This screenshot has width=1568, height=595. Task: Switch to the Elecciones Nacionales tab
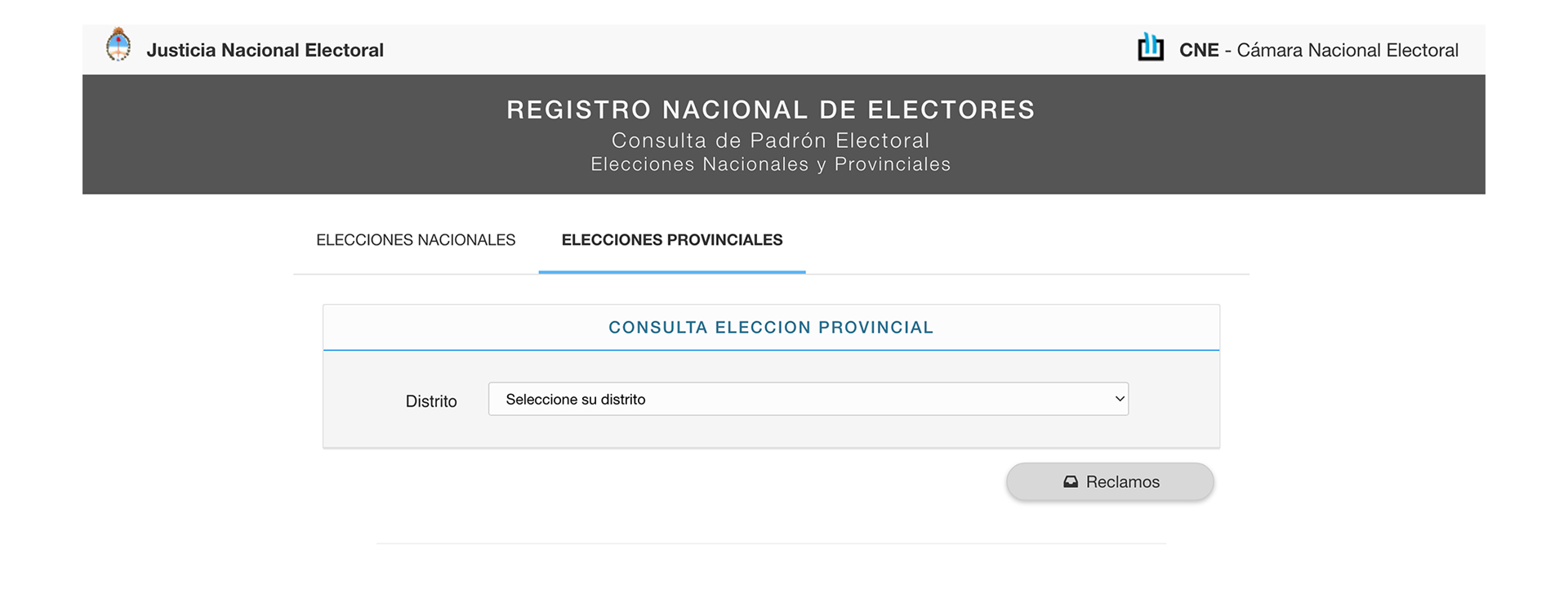416,240
